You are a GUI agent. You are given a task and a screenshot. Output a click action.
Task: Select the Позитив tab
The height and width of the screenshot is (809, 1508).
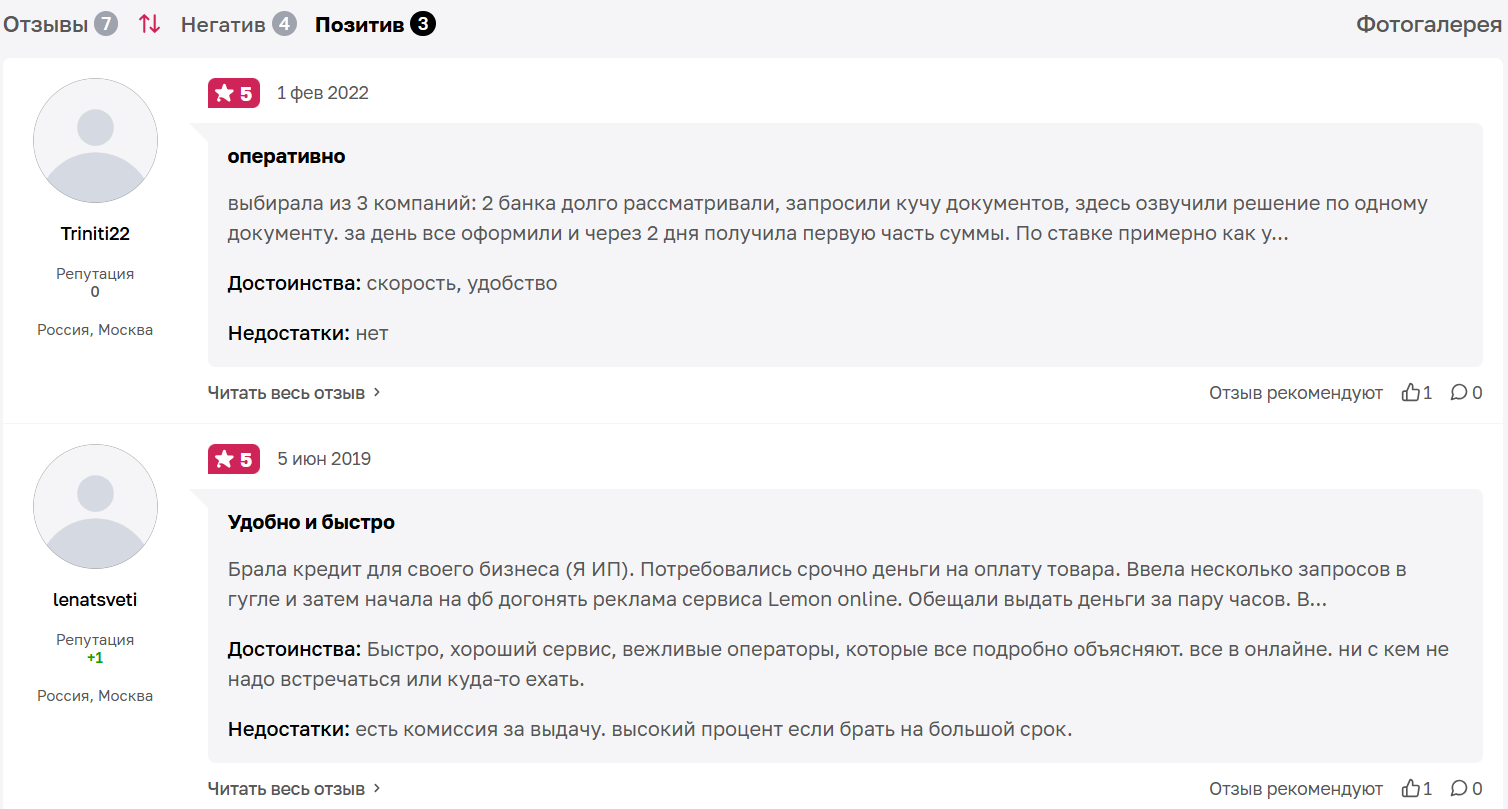tap(375, 24)
